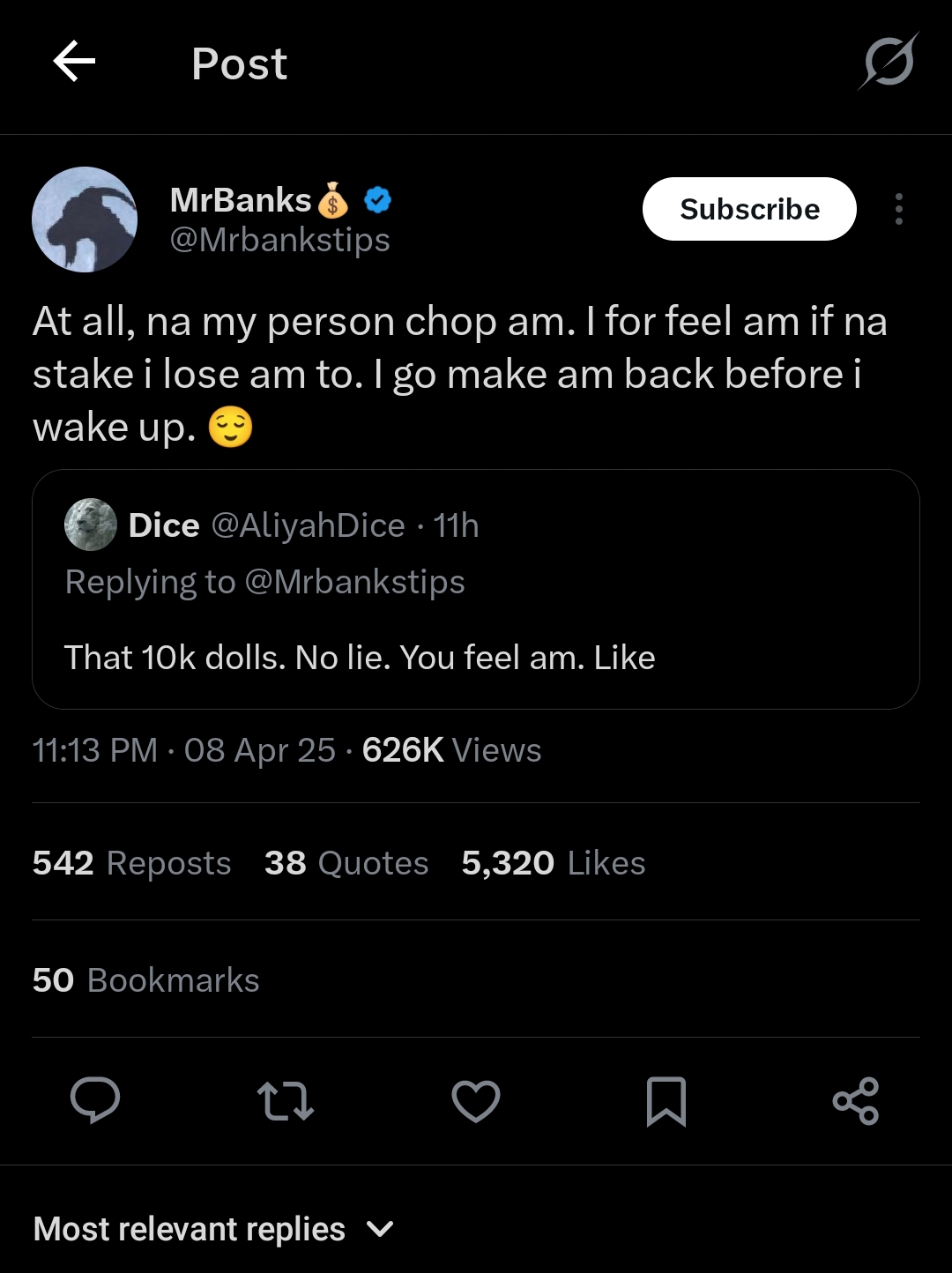The height and width of the screenshot is (1273, 952).
Task: Click the Subscribe button
Action: click(x=749, y=209)
